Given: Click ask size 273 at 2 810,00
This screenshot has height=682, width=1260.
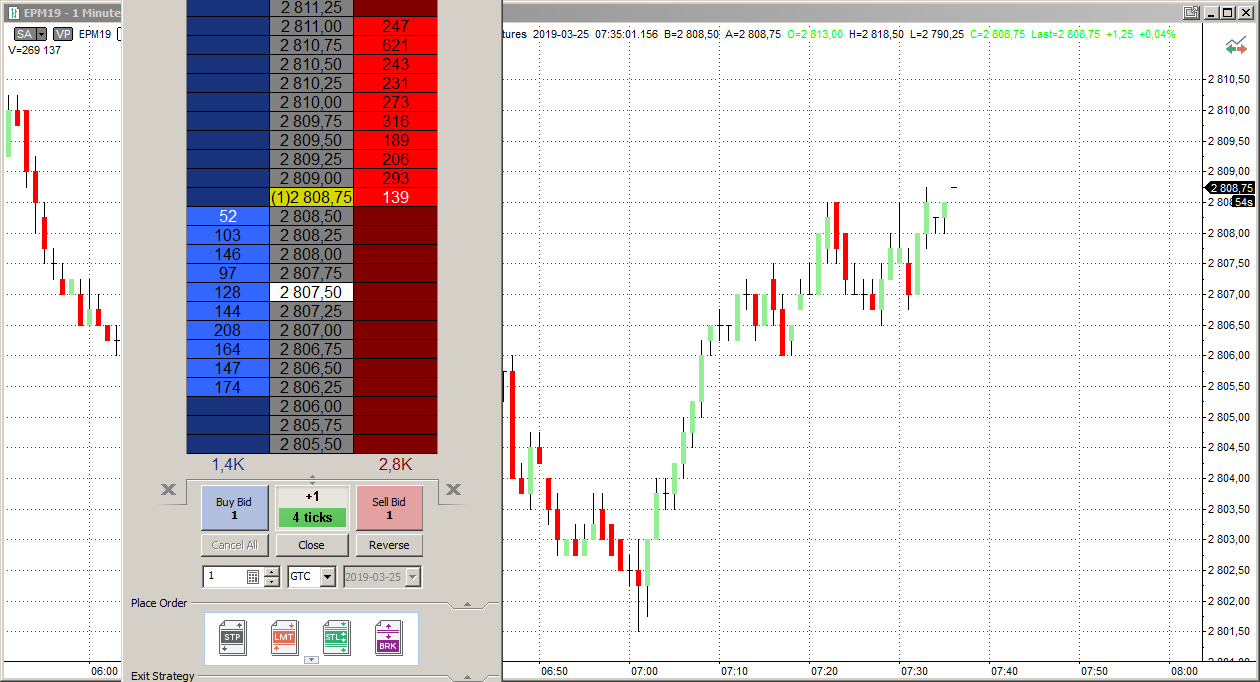Looking at the screenshot, I should [396, 102].
